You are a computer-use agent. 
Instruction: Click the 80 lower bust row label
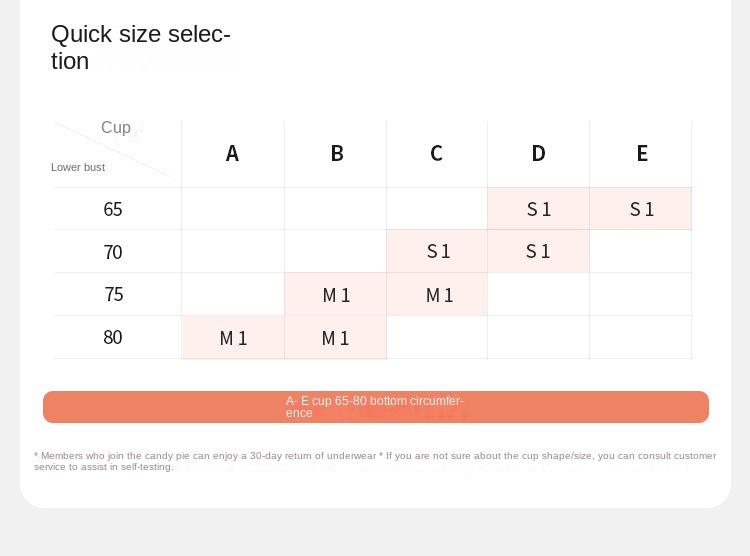click(x=113, y=337)
